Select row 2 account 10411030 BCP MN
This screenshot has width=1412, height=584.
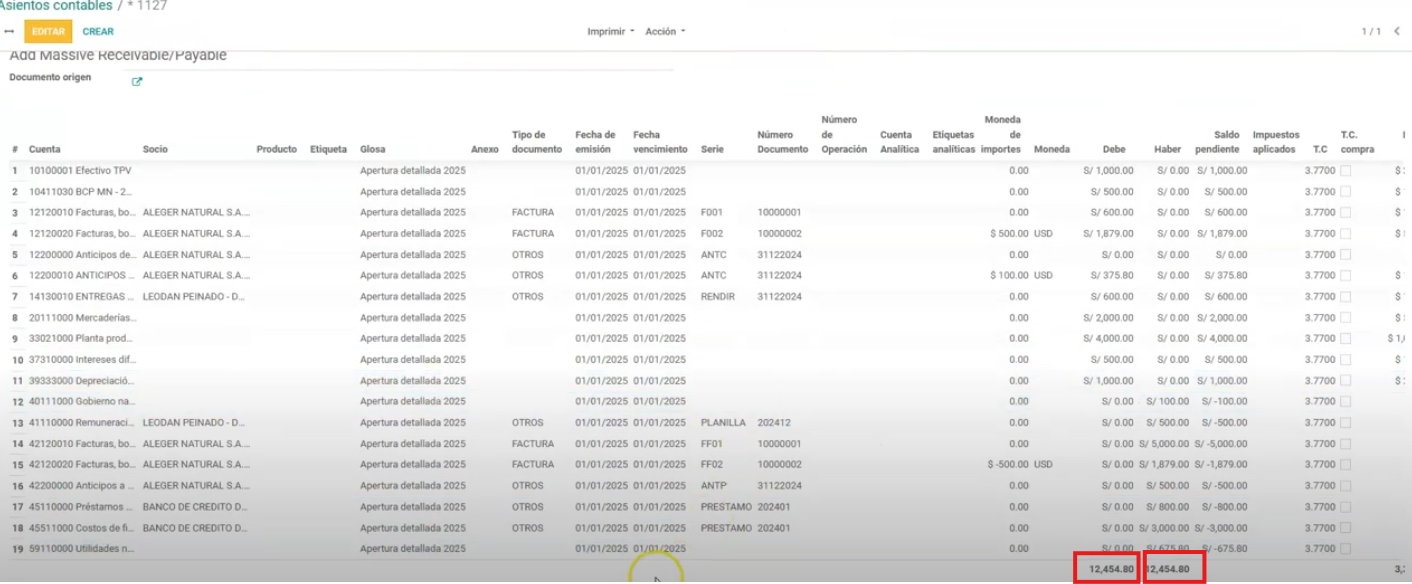click(x=80, y=192)
